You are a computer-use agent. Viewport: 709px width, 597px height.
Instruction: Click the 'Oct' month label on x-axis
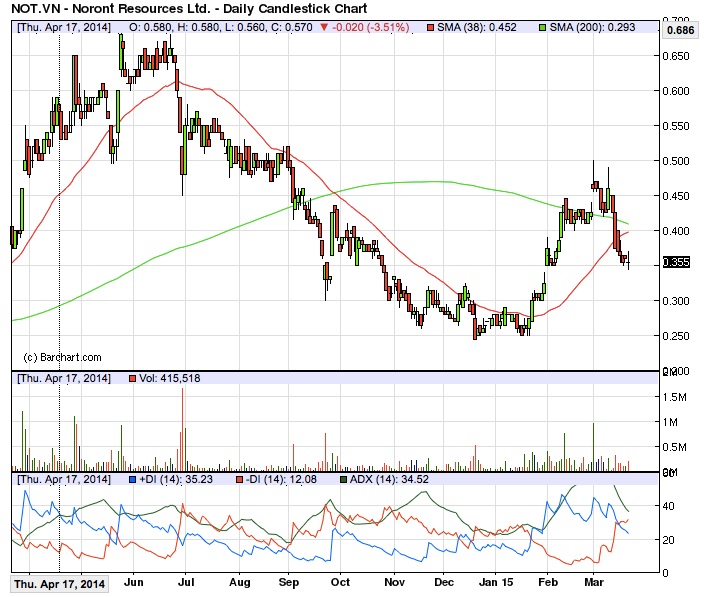[x=340, y=582]
